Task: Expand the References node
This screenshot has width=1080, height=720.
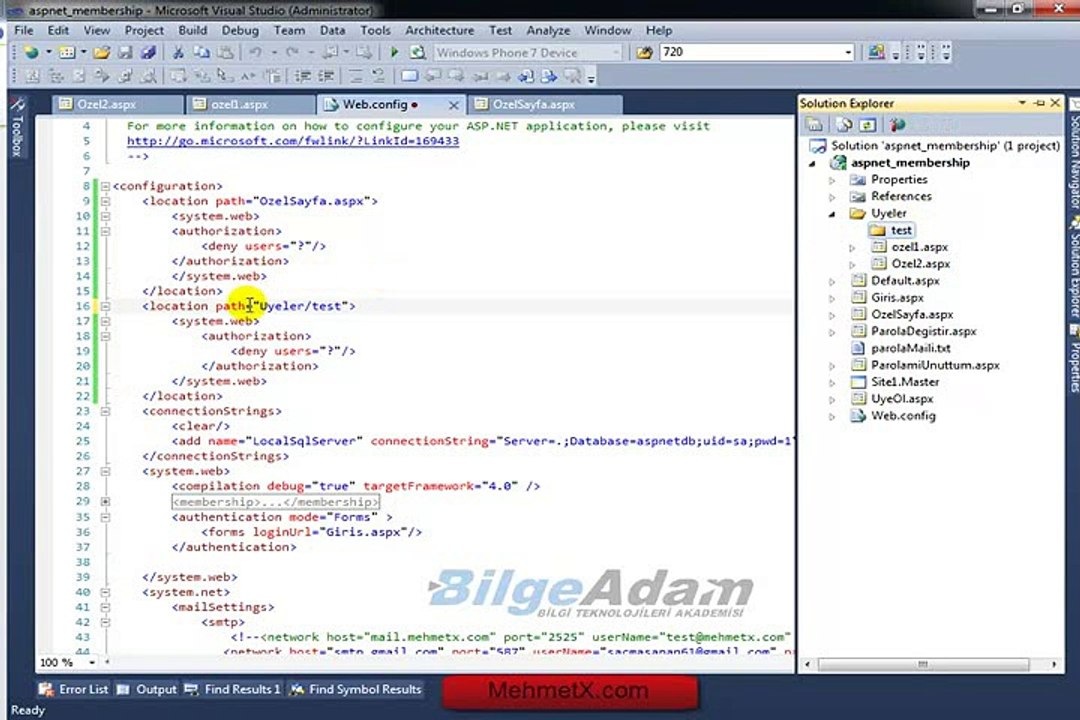Action: pyautogui.click(x=832, y=197)
